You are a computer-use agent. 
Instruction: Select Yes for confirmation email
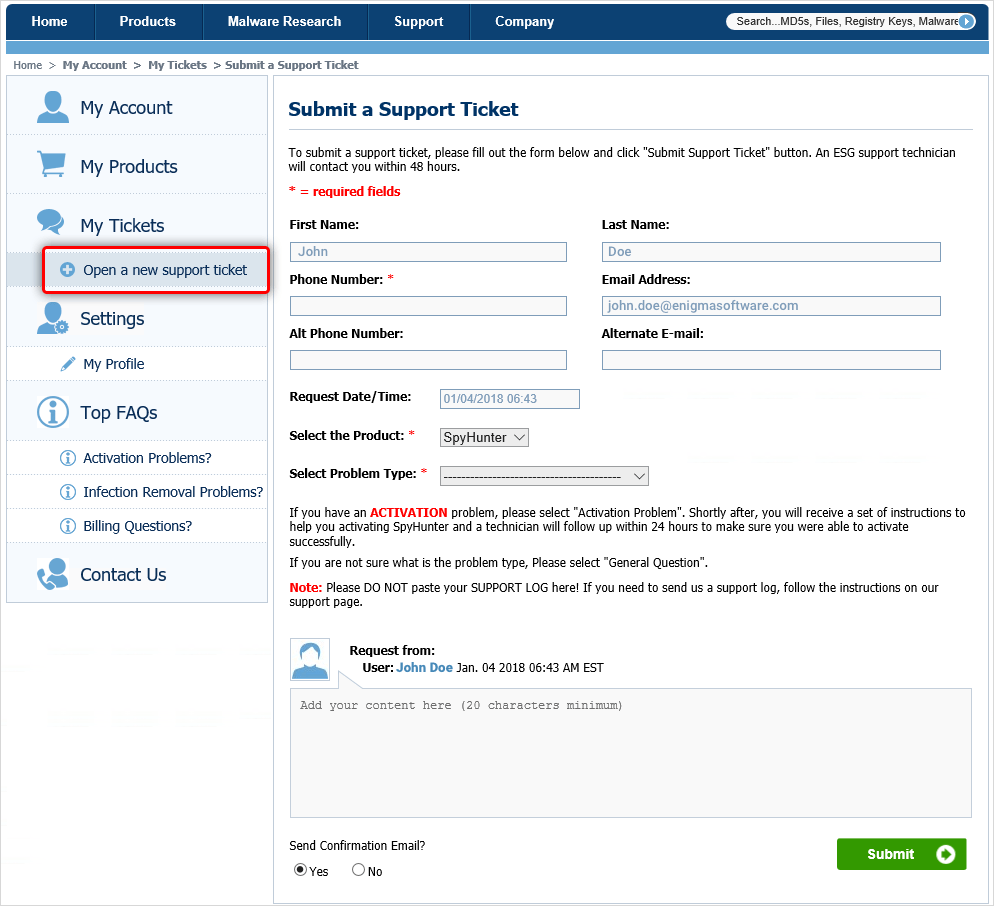coord(301,870)
